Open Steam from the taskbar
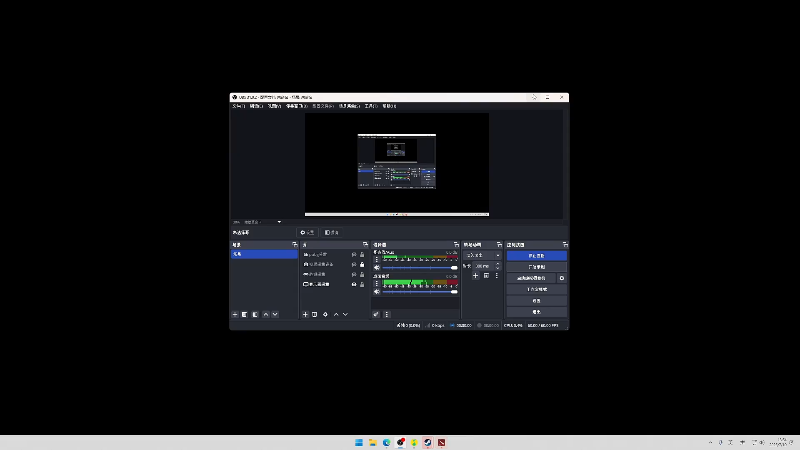Viewport: 800px width, 450px height. click(x=428, y=442)
